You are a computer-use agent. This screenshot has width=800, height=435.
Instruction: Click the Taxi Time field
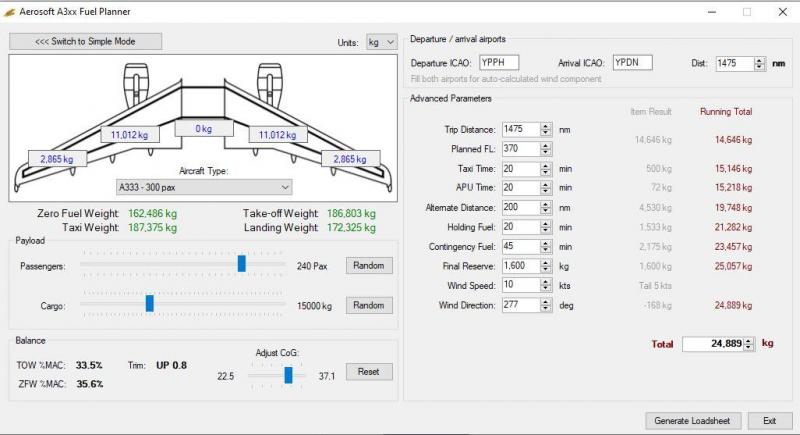pos(521,169)
